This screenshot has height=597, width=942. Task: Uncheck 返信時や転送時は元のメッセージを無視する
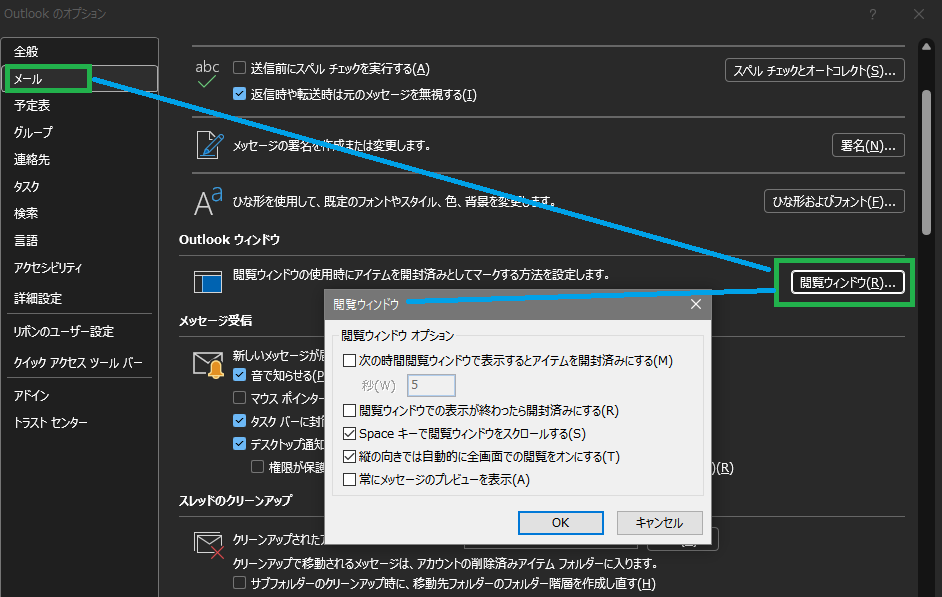click(x=239, y=94)
